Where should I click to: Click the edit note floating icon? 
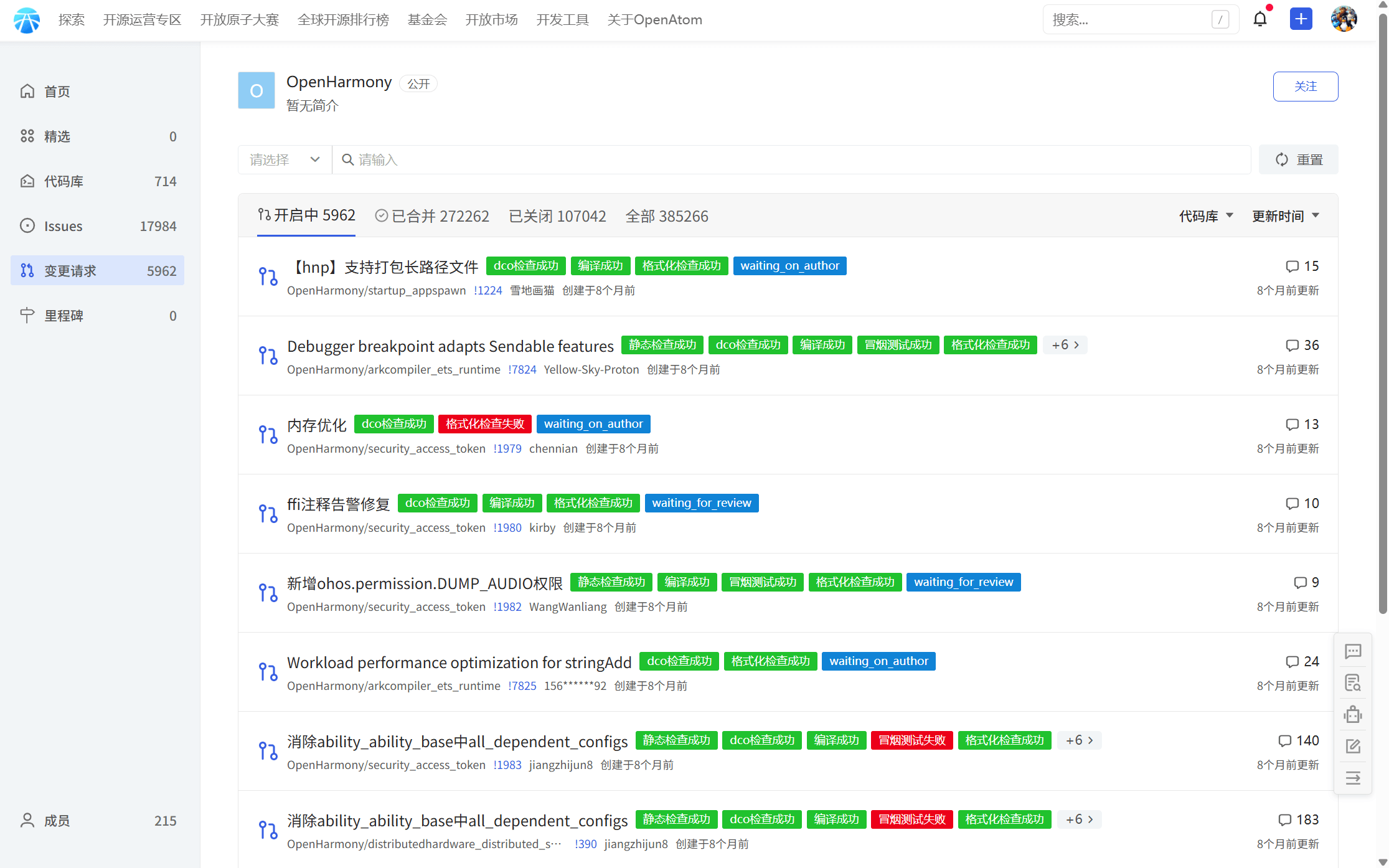coord(1353,746)
